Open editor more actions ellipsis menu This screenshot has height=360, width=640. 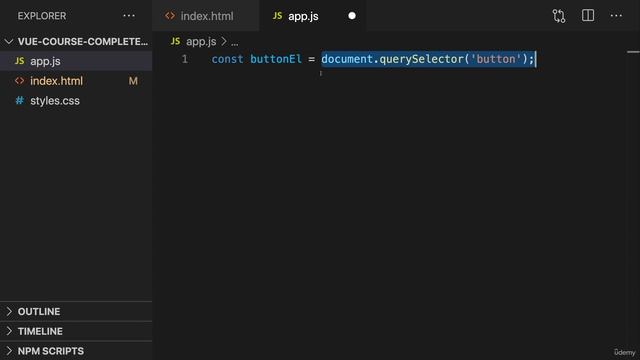pyautogui.click(x=616, y=16)
